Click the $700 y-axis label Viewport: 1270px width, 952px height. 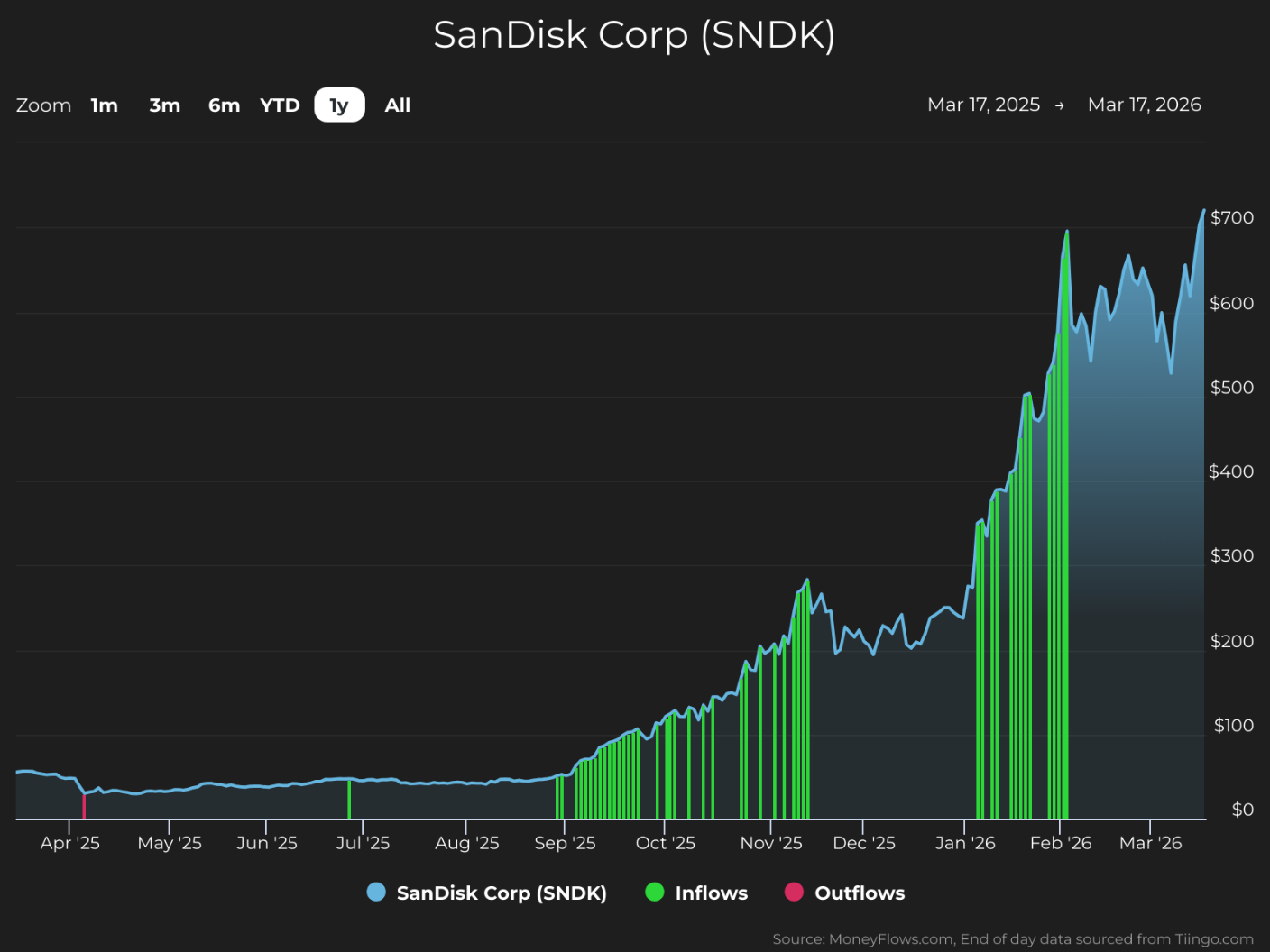(1232, 217)
